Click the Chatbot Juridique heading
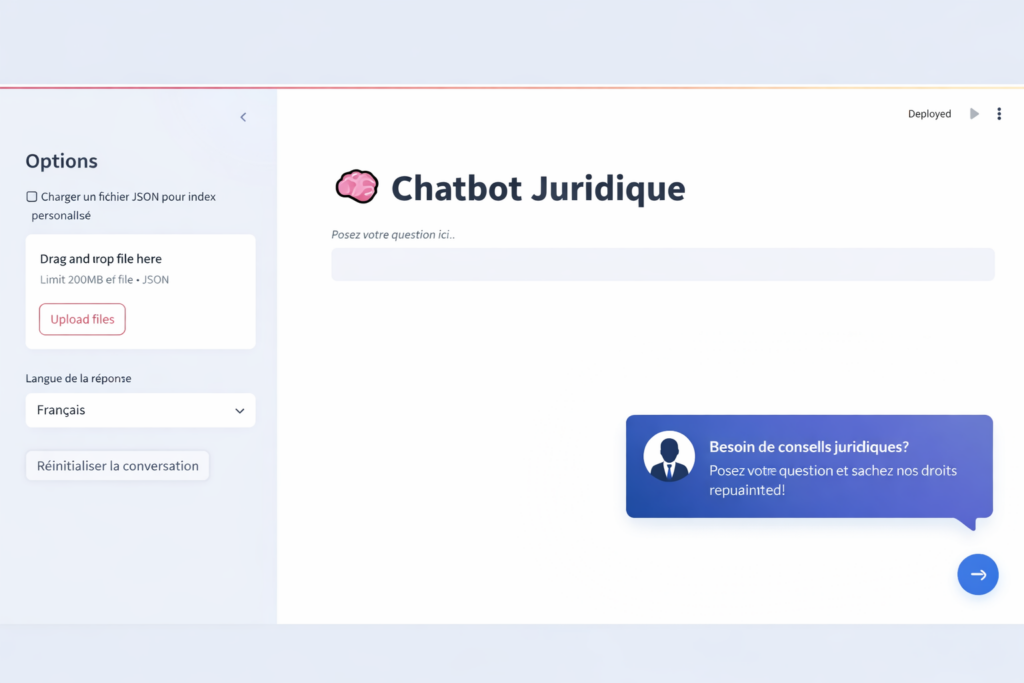This screenshot has width=1024, height=683. click(538, 188)
